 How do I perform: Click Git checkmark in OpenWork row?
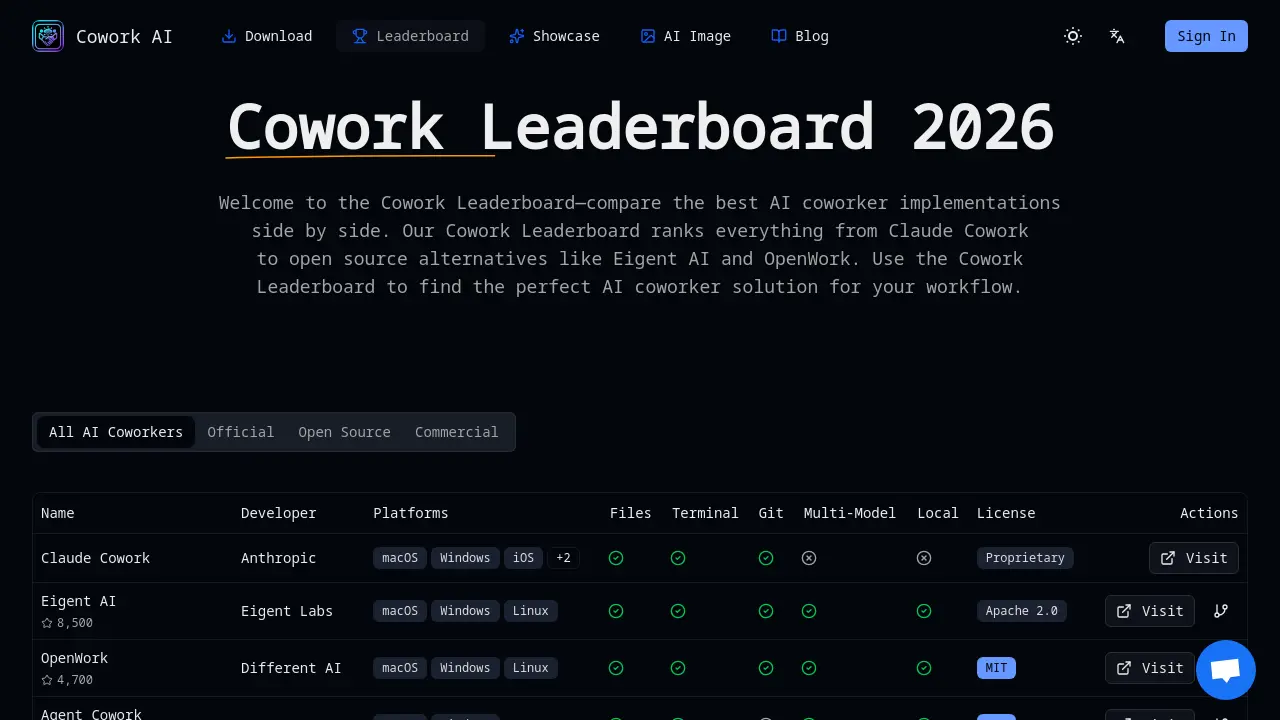coord(766,668)
